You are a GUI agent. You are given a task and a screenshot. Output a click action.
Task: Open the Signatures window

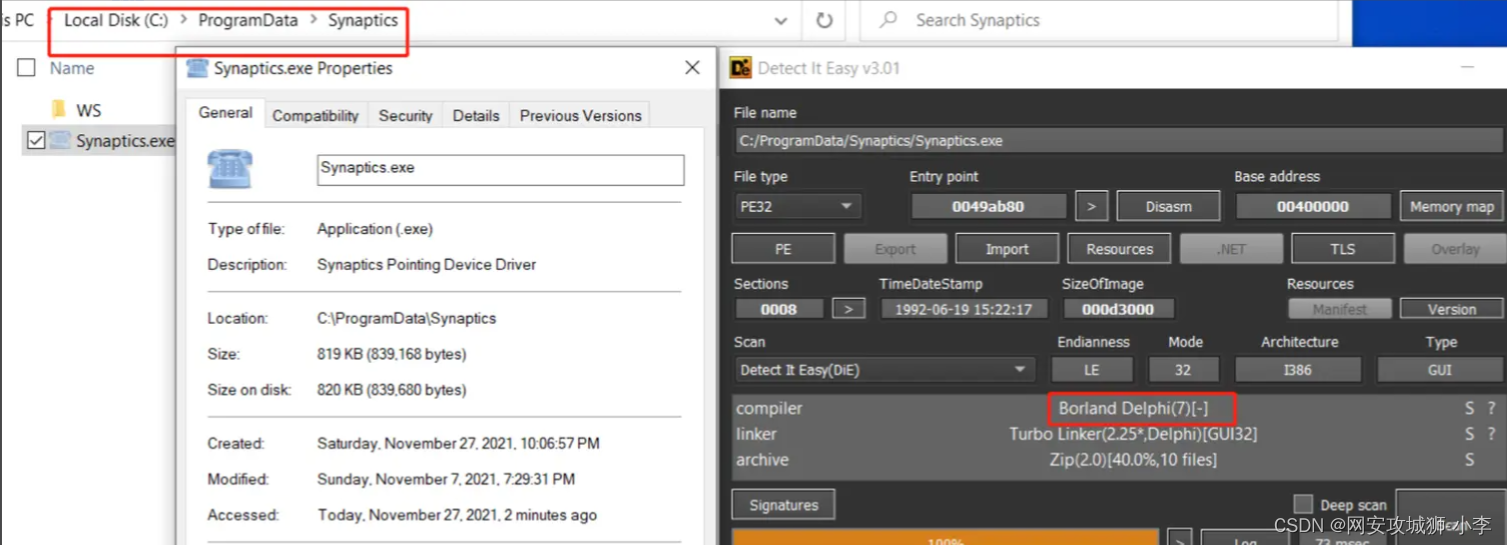tap(783, 505)
